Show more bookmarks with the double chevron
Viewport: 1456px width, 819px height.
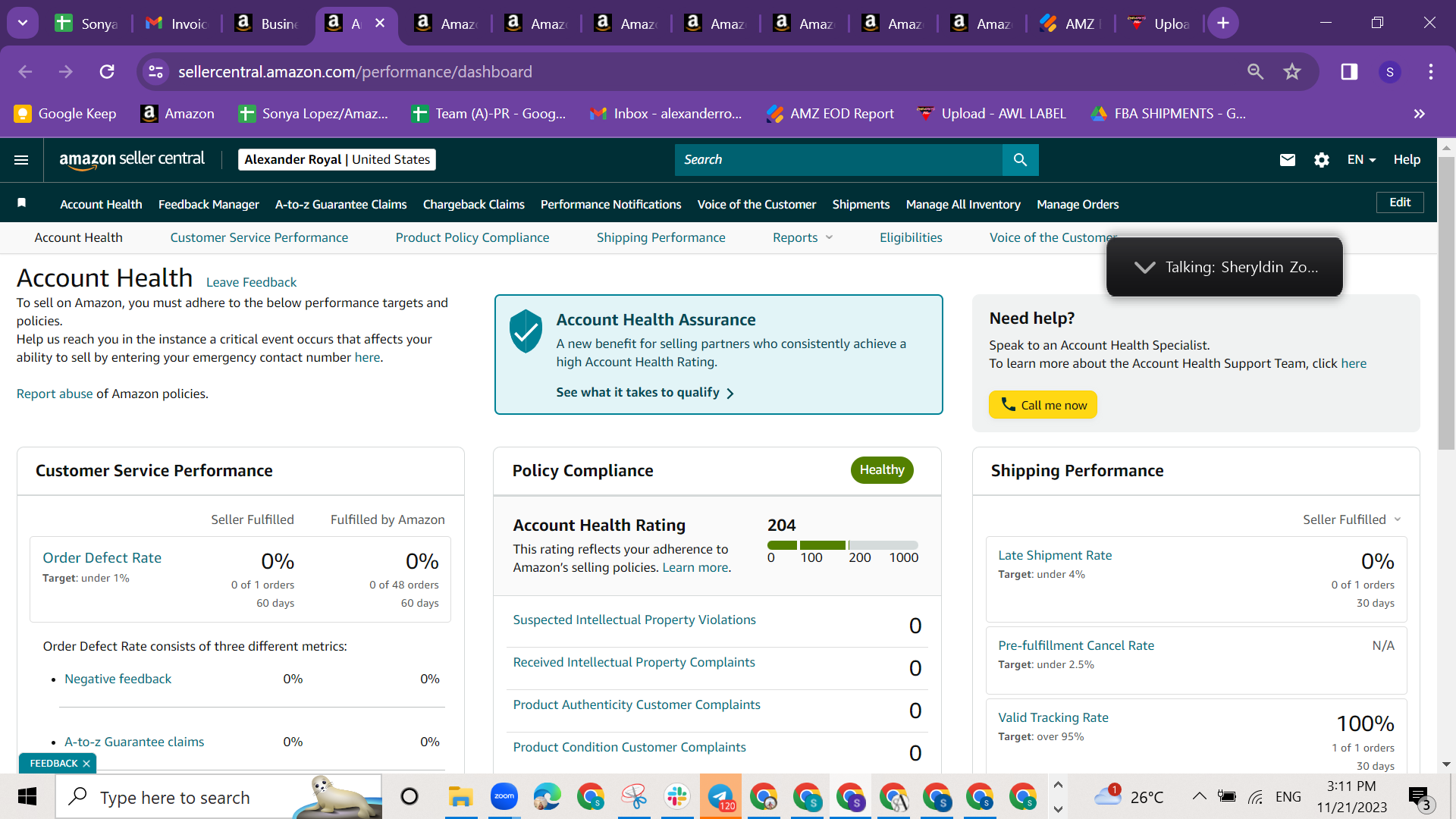pos(1419,114)
